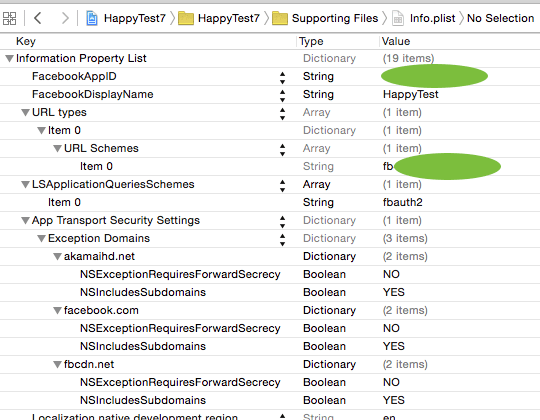This screenshot has width=540, height=420.
Task: Toggle NO value of facebook.com forward secrecy
Action: pos(391,328)
